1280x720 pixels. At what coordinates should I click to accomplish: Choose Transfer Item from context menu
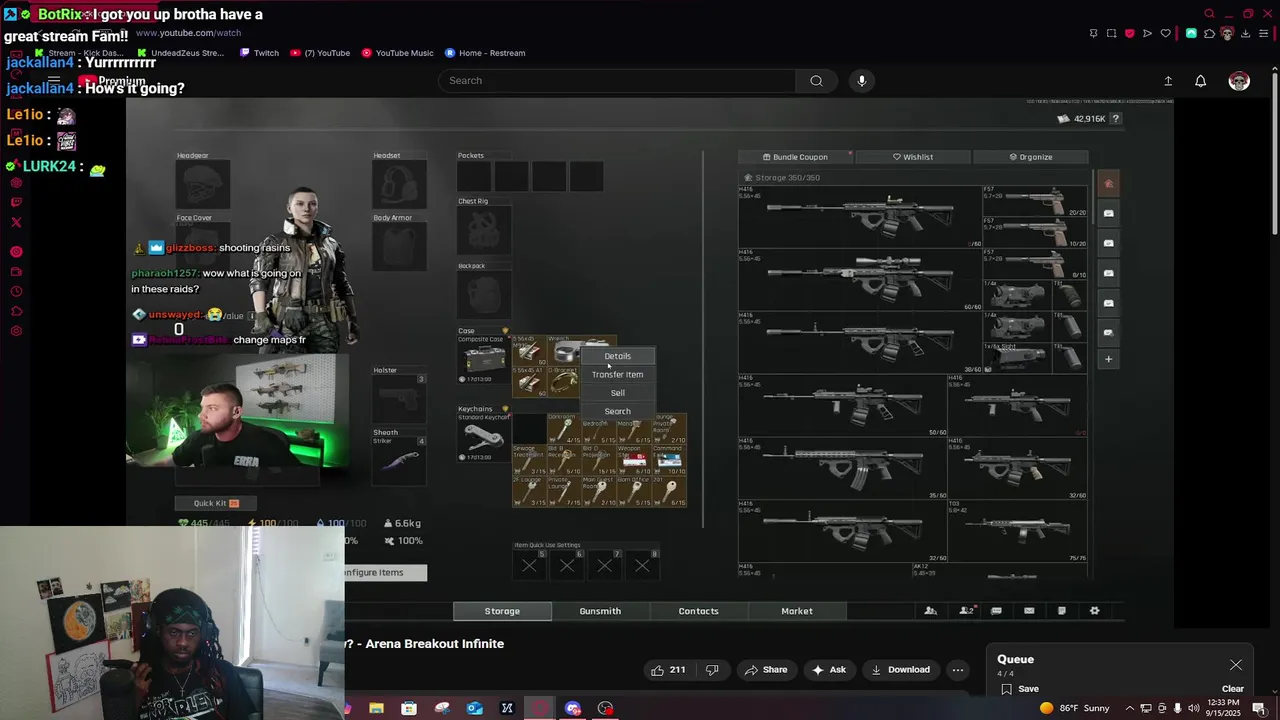tap(617, 374)
